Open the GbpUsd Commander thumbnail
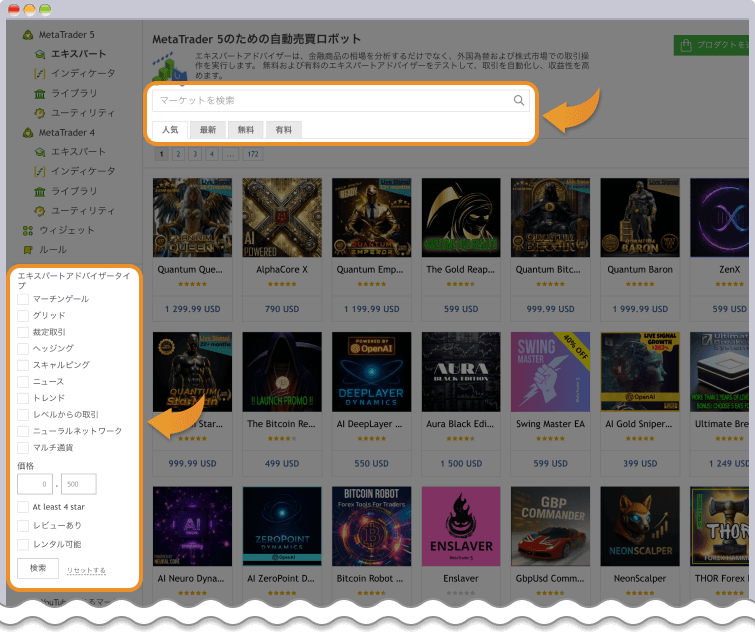This screenshot has height=636, width=755. (550, 526)
